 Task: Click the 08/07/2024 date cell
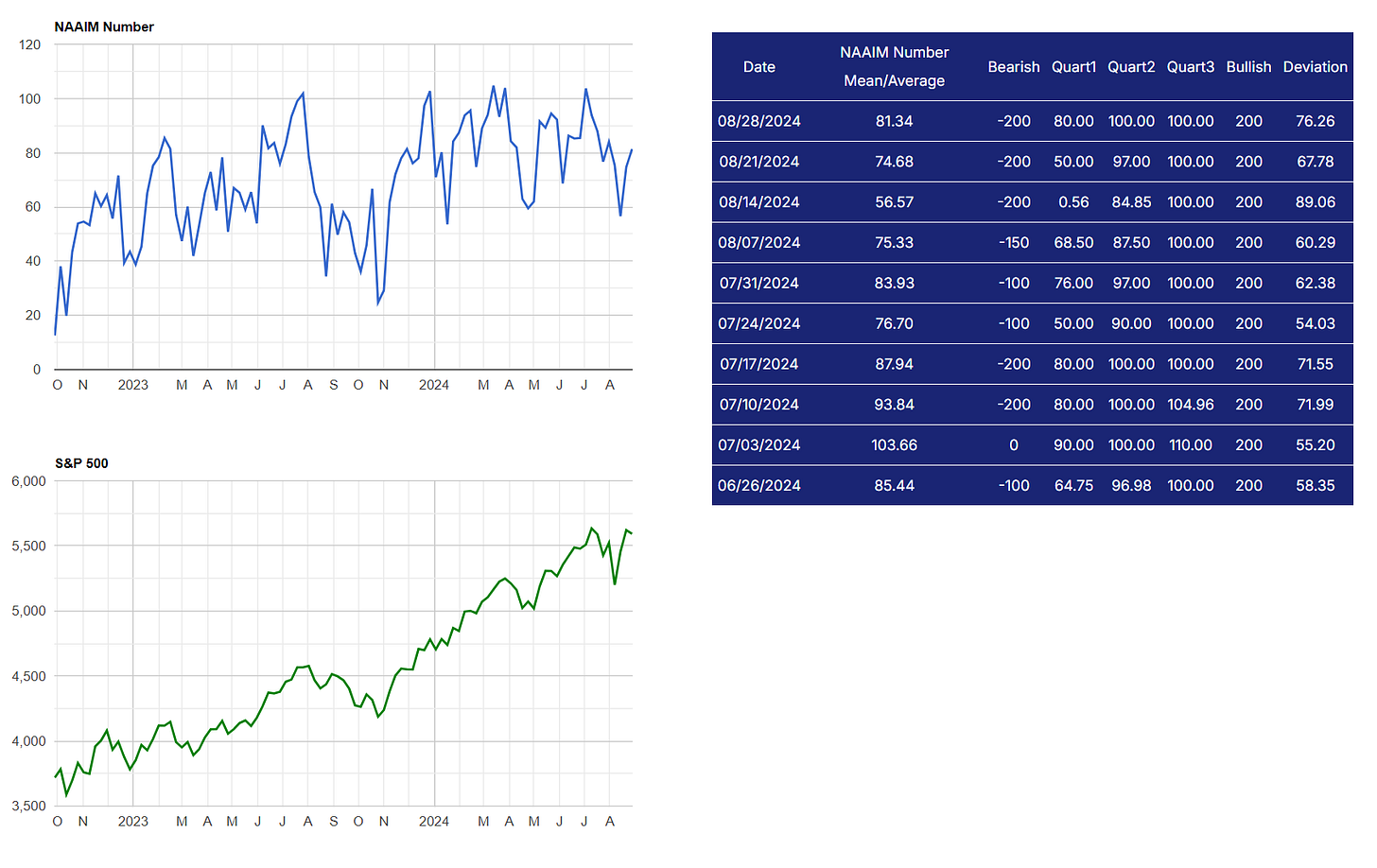click(758, 243)
